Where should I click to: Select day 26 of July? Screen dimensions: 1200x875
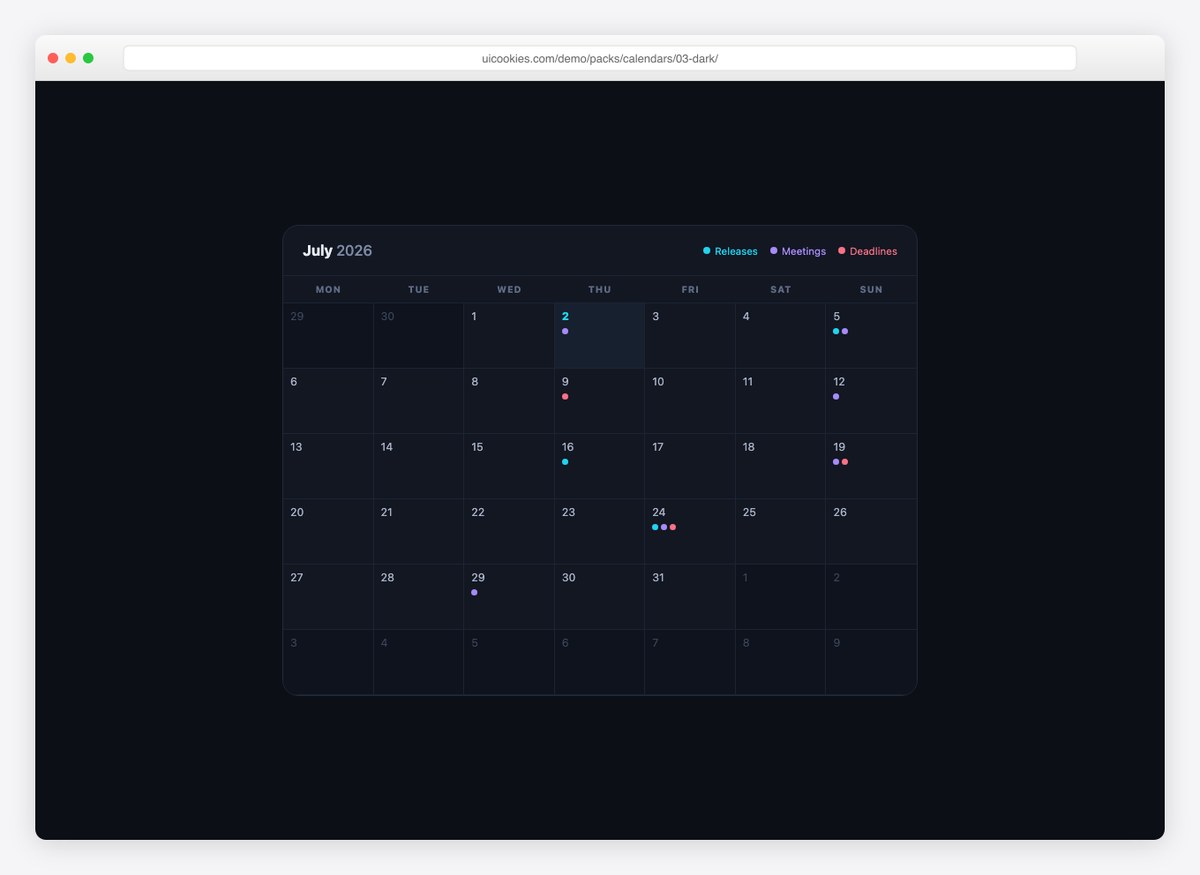point(871,531)
